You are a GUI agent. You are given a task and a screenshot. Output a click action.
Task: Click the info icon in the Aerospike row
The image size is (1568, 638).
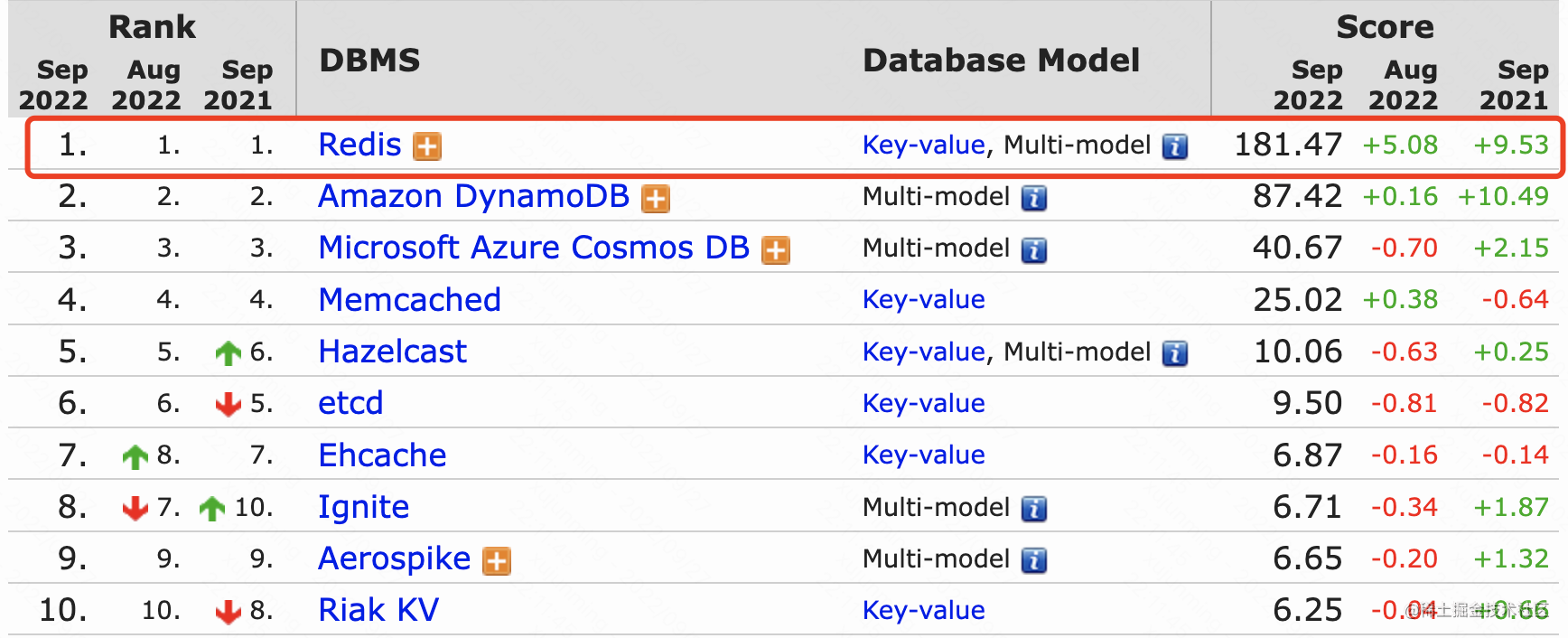coord(1034,561)
